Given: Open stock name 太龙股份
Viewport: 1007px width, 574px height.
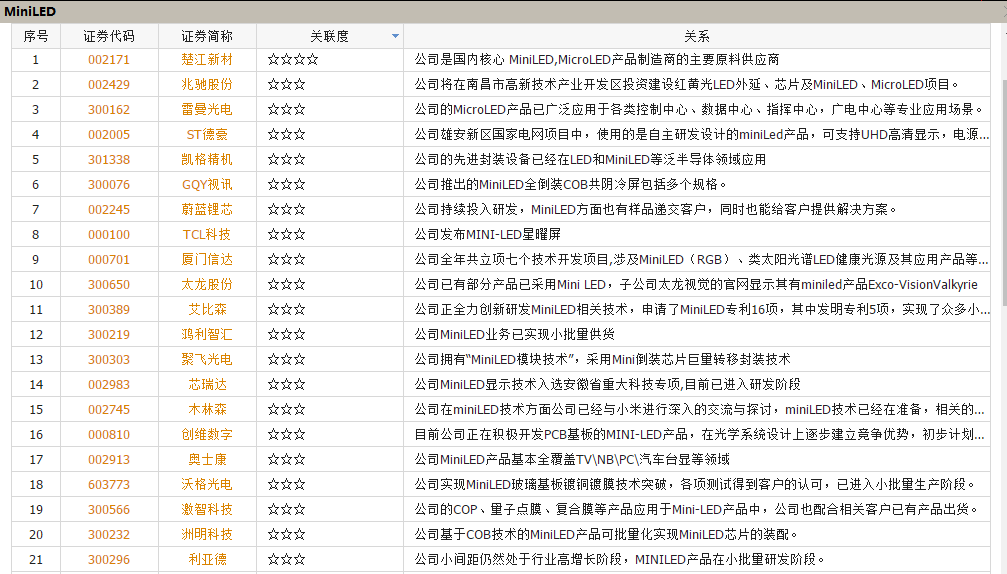Looking at the screenshot, I should 207,285.
